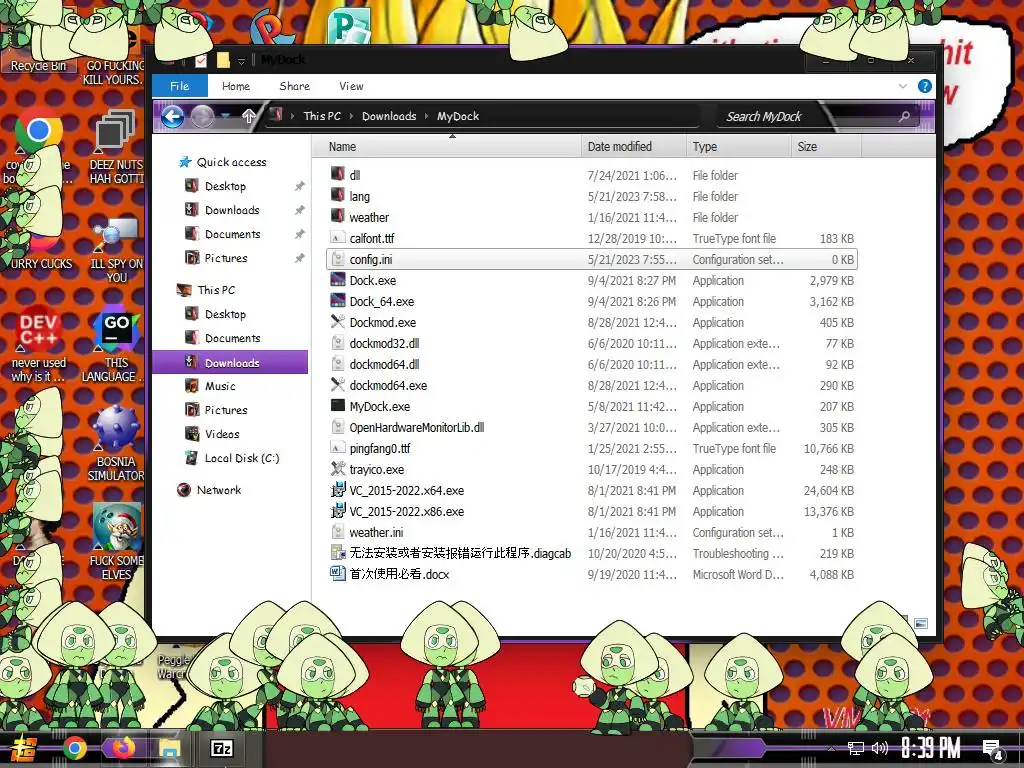Image resolution: width=1024 pixels, height=768 pixels.
Task: Click the Forward navigation button
Action: 202,117
